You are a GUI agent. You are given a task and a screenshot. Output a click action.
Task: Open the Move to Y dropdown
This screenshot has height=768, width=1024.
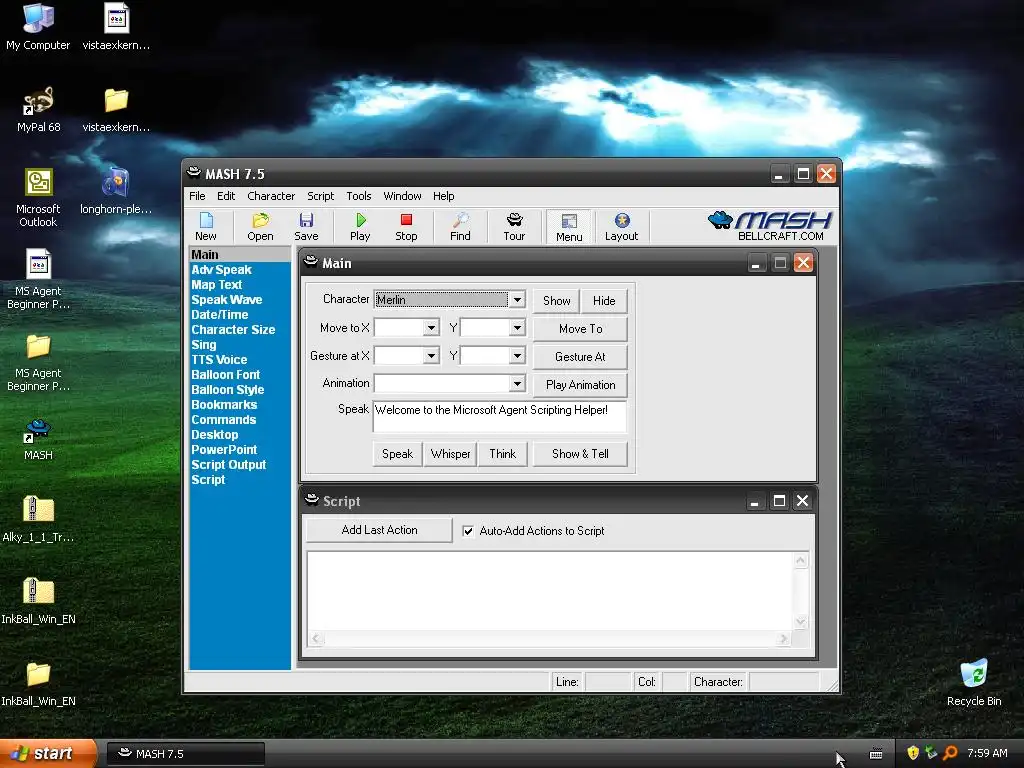point(517,328)
